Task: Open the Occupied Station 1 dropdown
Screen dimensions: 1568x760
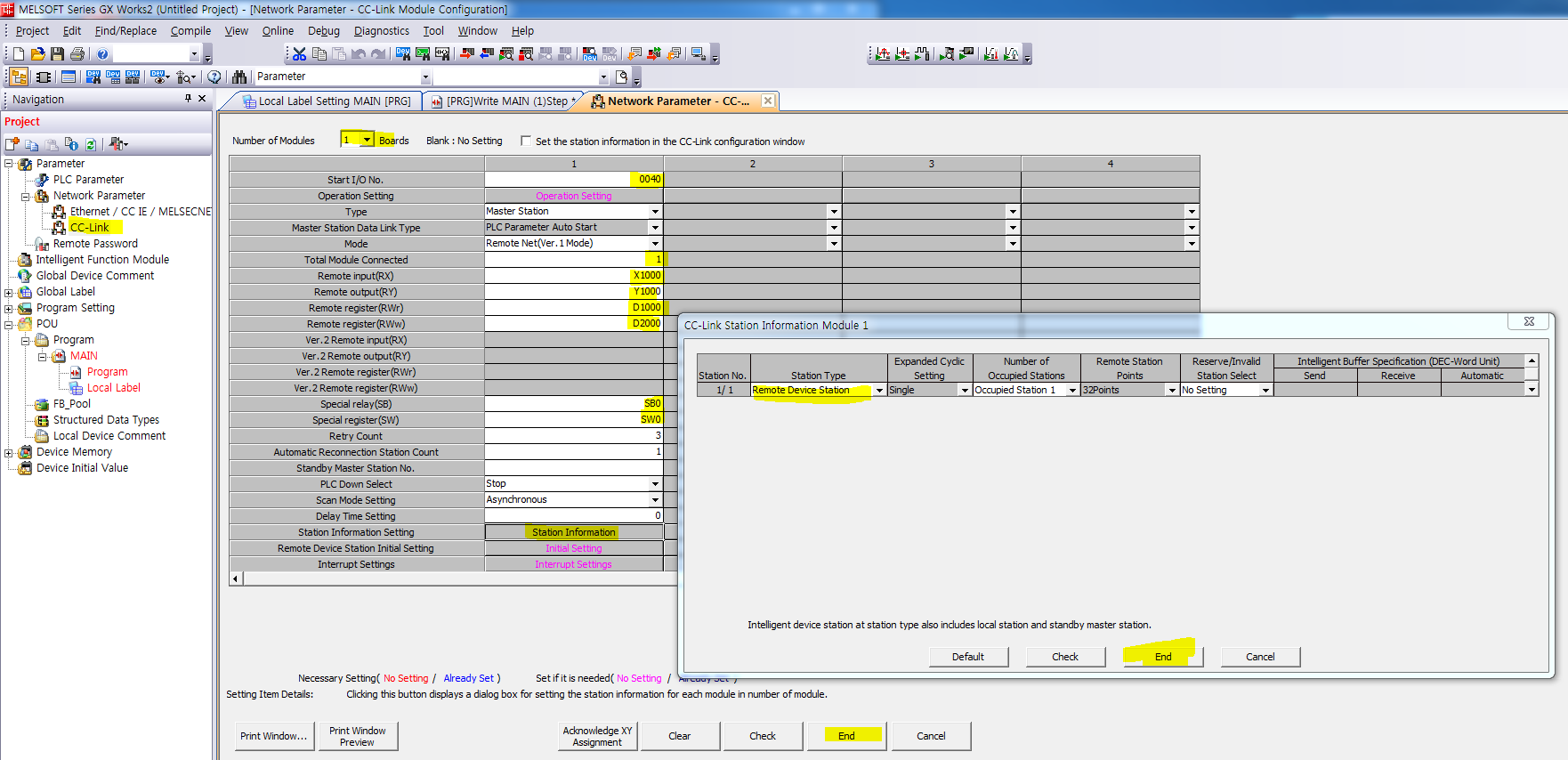Action: [x=1072, y=391]
